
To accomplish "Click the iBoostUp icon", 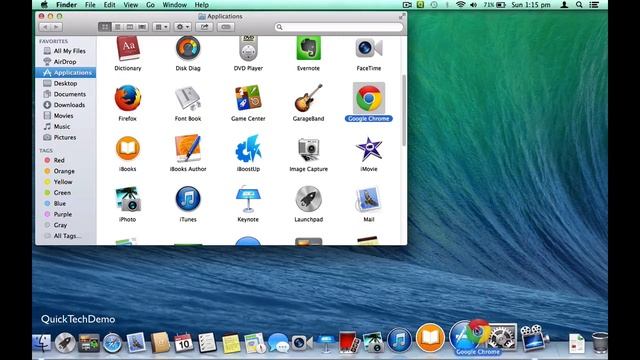I will coord(248,149).
